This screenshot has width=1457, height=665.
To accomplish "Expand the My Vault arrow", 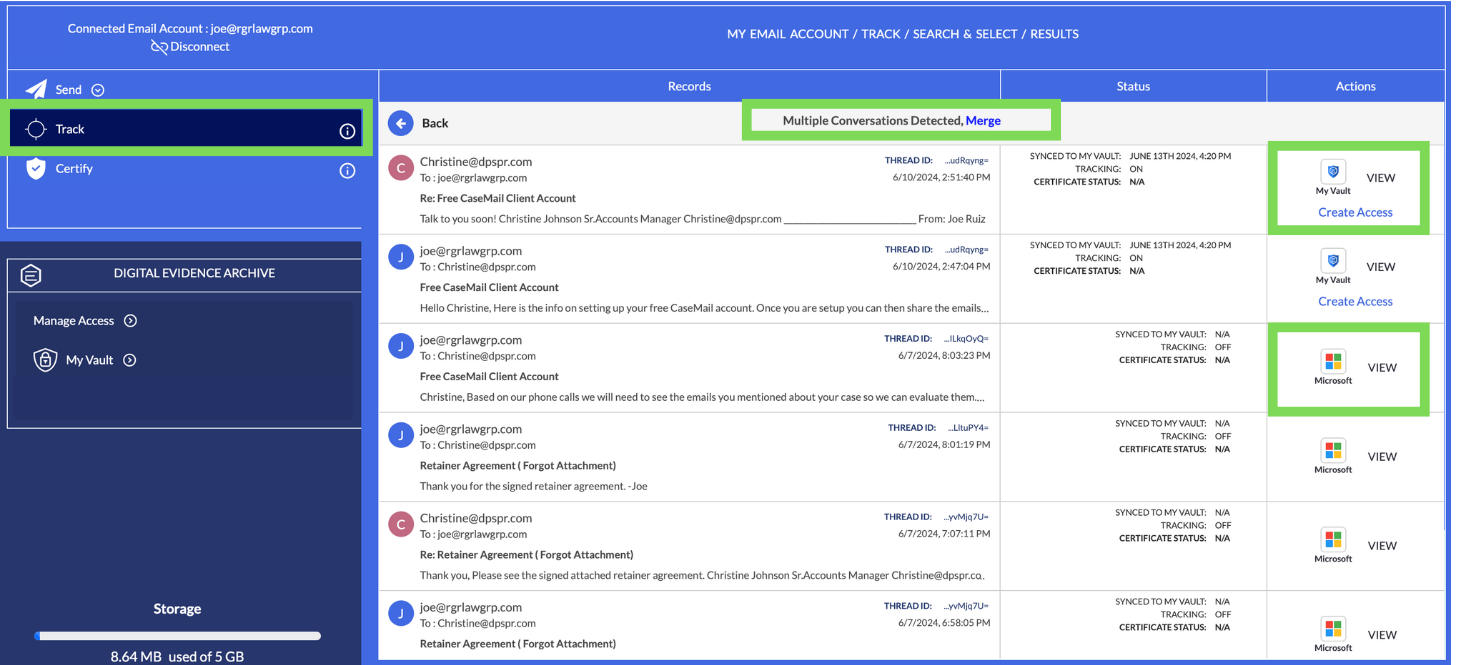I will pyautogui.click(x=129, y=360).
